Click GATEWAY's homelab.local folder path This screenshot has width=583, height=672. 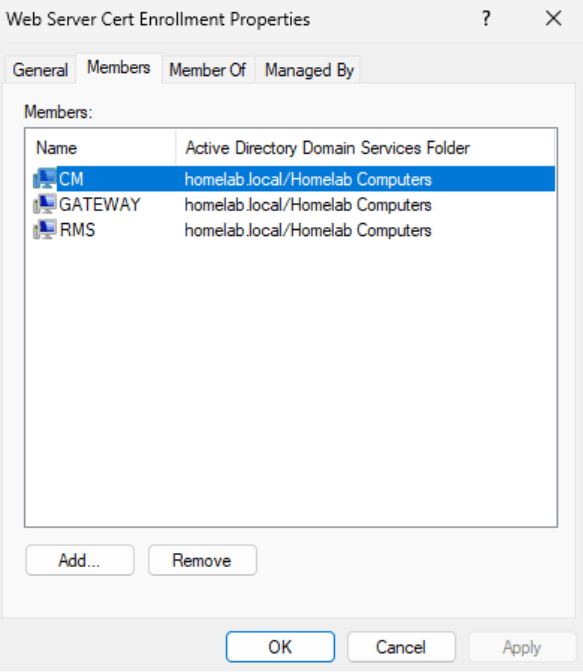point(308,205)
